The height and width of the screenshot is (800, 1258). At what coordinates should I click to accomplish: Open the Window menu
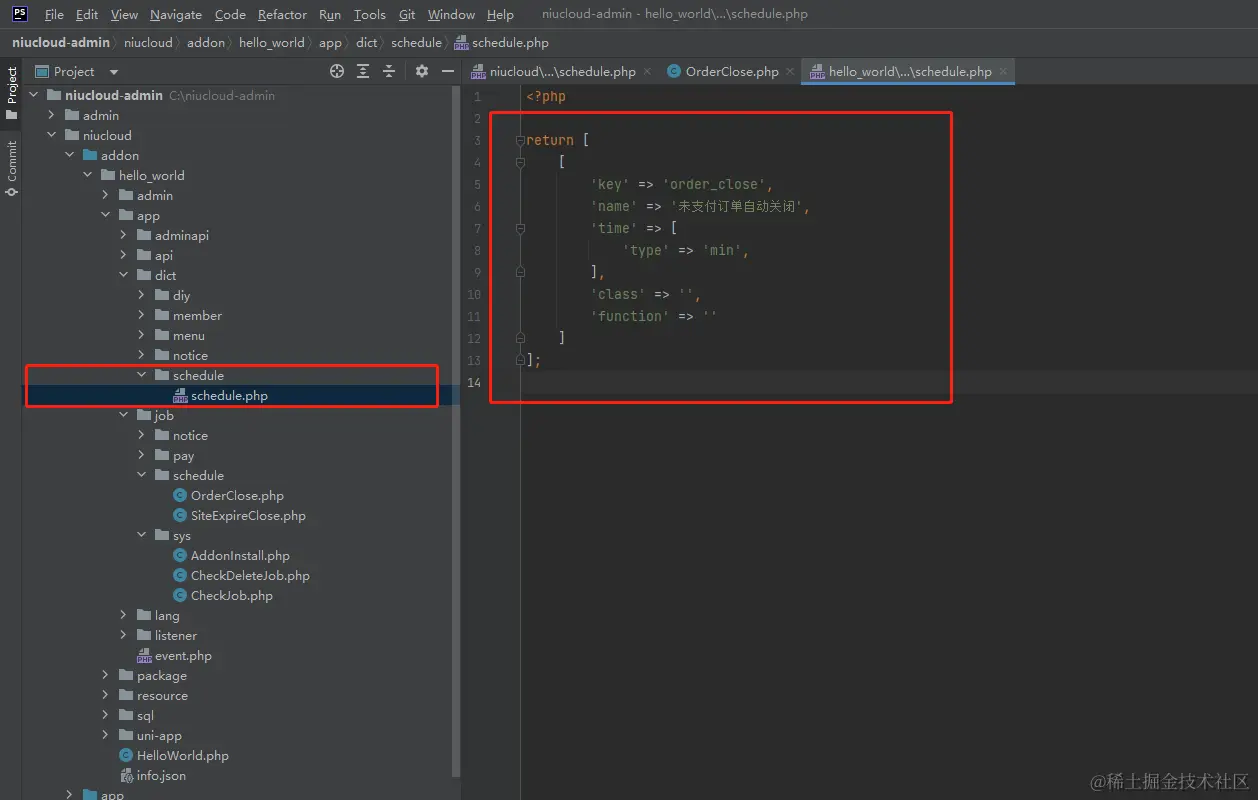click(451, 14)
